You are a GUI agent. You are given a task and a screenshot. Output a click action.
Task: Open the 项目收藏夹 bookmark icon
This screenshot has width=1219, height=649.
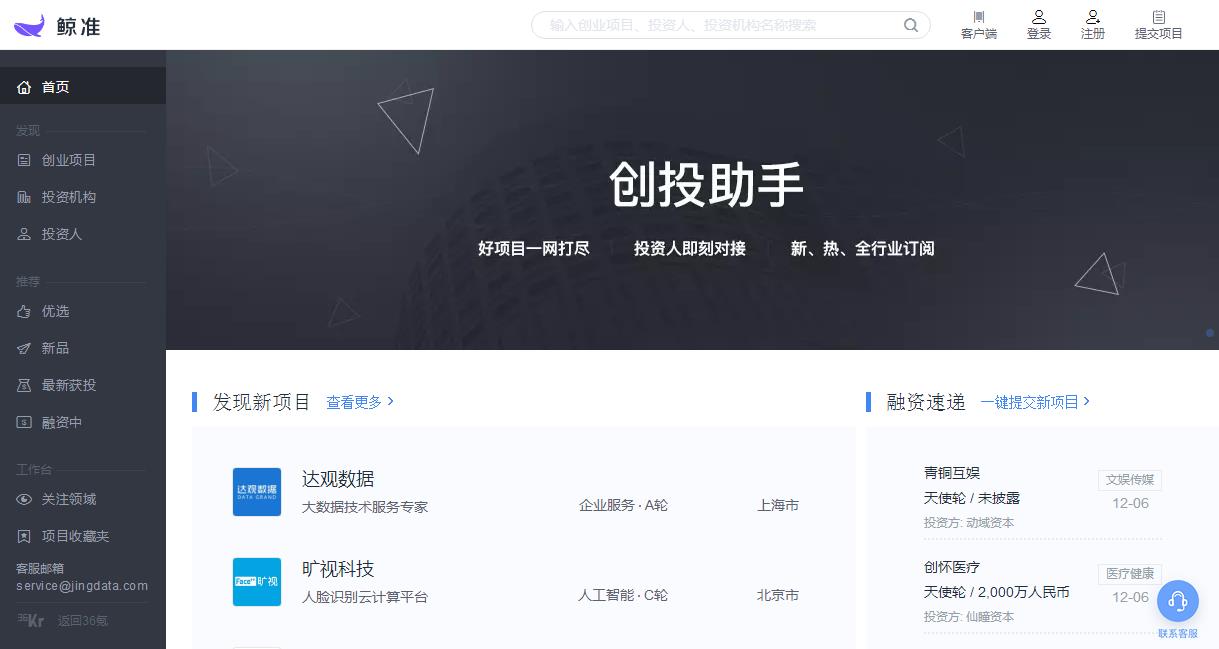coord(23,536)
